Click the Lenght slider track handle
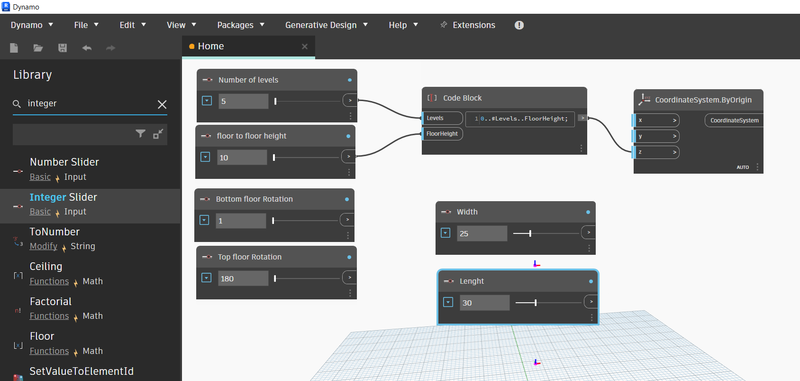800x381 pixels. 535,302
